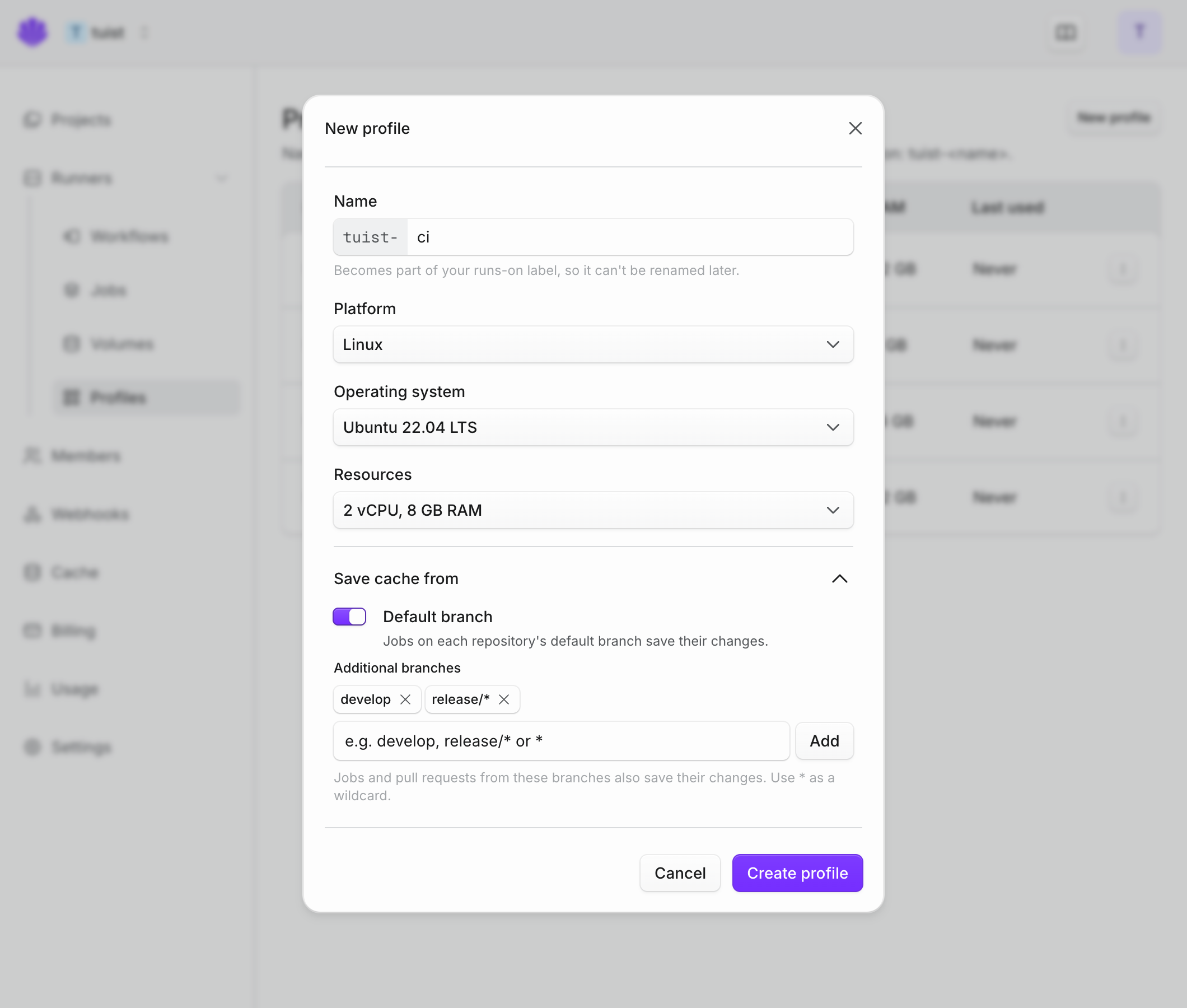Remove the release/* branch tag
The width and height of the screenshot is (1187, 1008).
[503, 699]
